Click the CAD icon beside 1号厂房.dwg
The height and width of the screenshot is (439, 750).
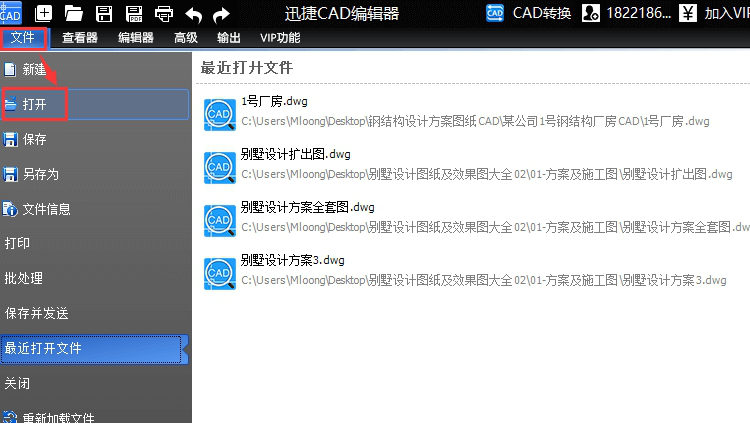click(x=220, y=115)
